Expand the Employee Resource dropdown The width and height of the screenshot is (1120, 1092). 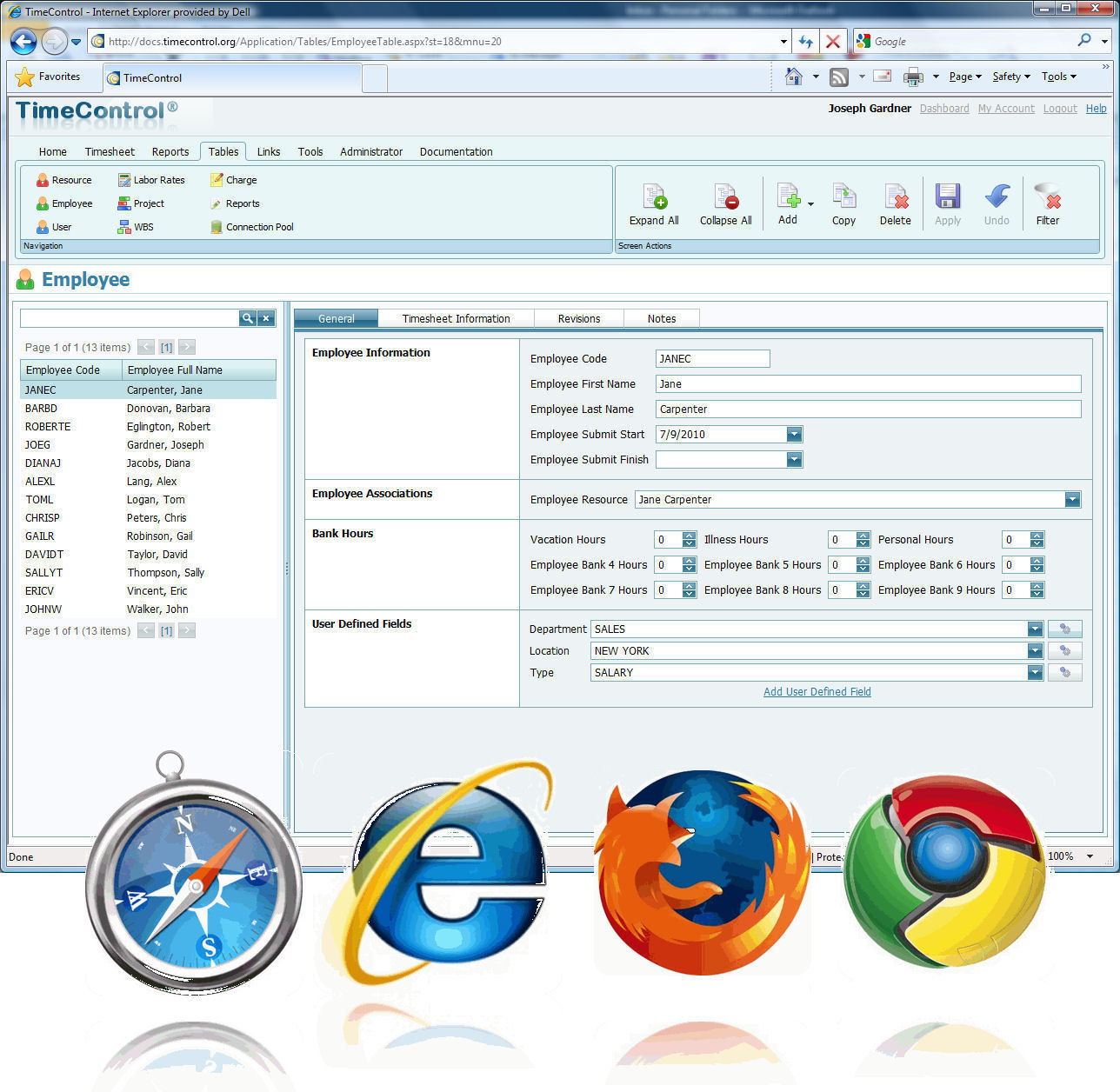click(1072, 499)
